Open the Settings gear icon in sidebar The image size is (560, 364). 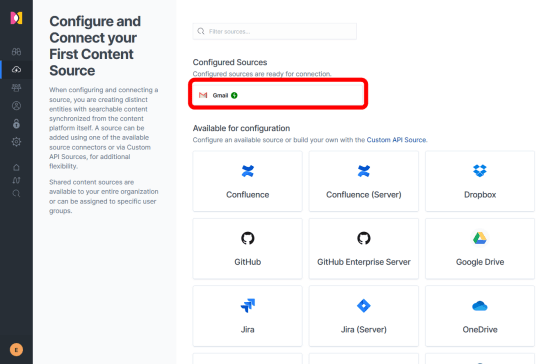coord(16,142)
